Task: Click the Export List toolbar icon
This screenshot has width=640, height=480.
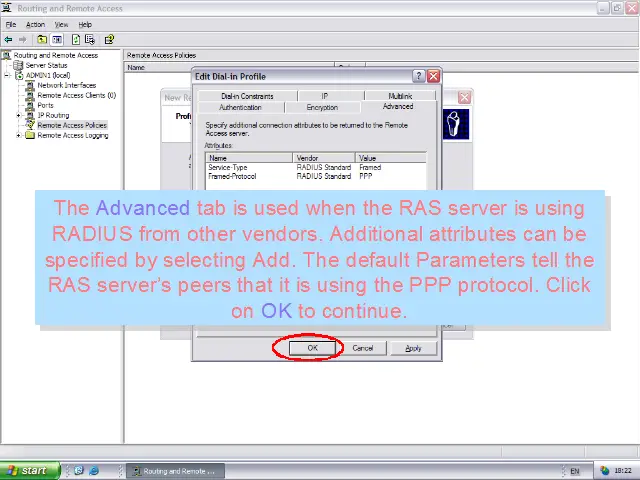Action: [x=90, y=40]
